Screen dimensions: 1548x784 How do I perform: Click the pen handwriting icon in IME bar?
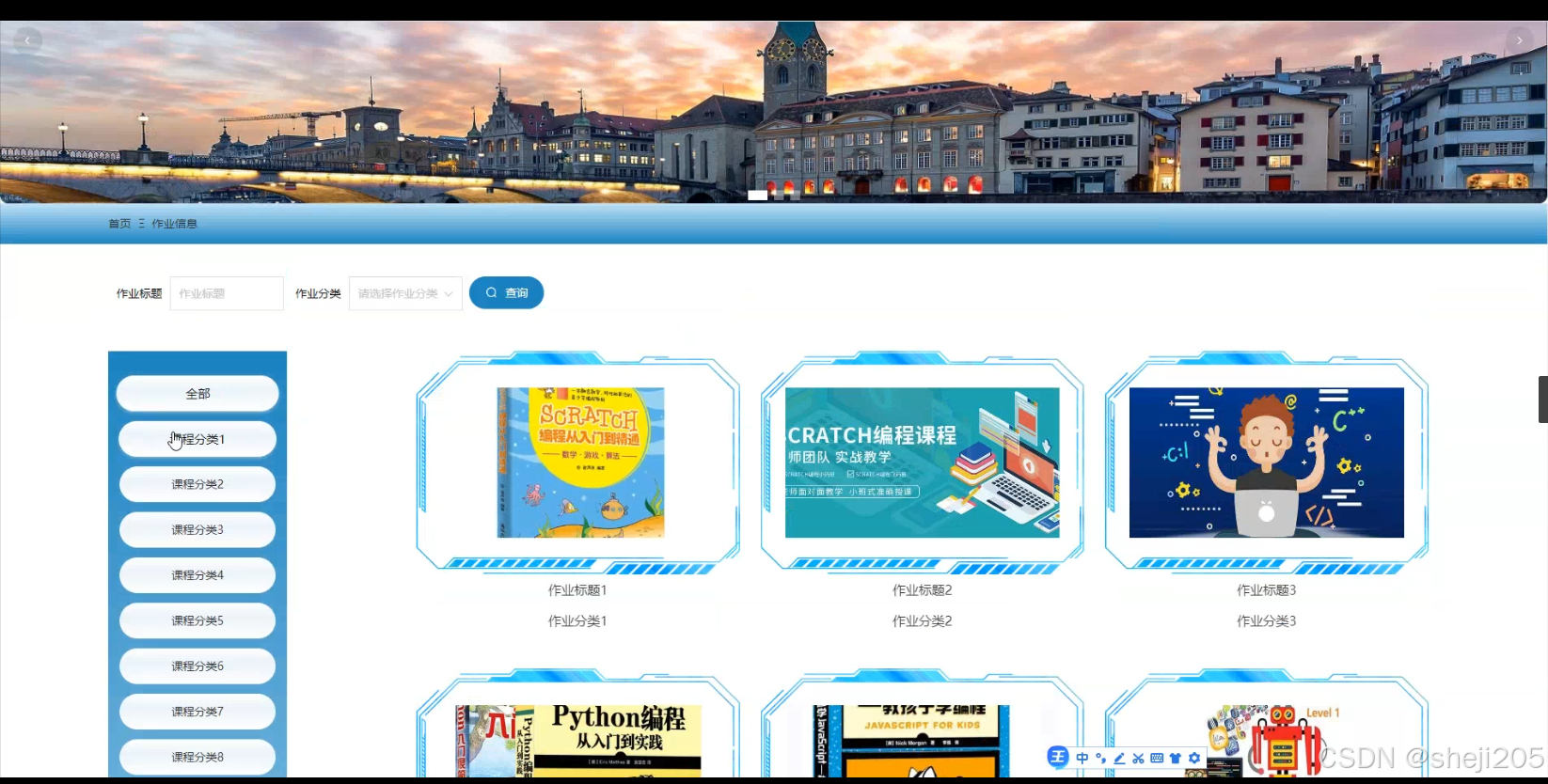click(1119, 758)
